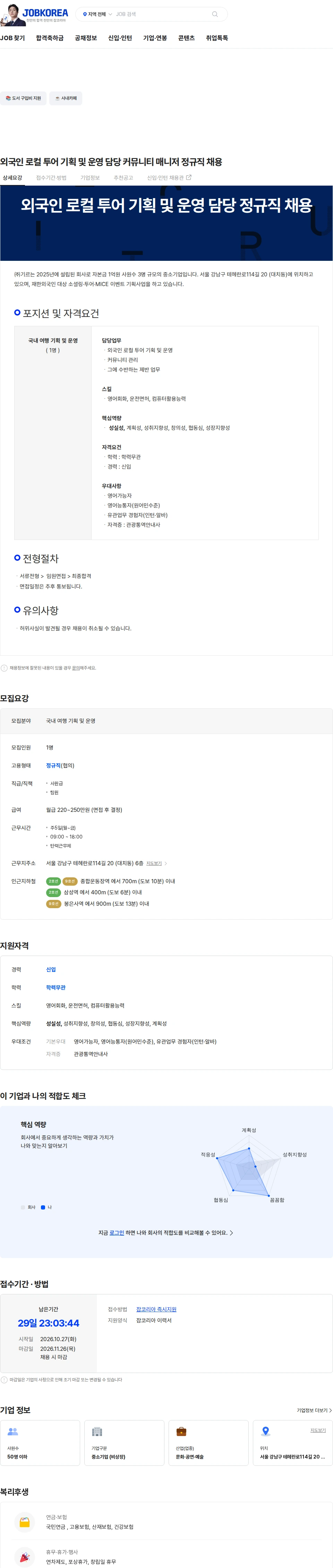Open the 취업톡톡 menu
The image size is (333, 1568).
[x=216, y=38]
